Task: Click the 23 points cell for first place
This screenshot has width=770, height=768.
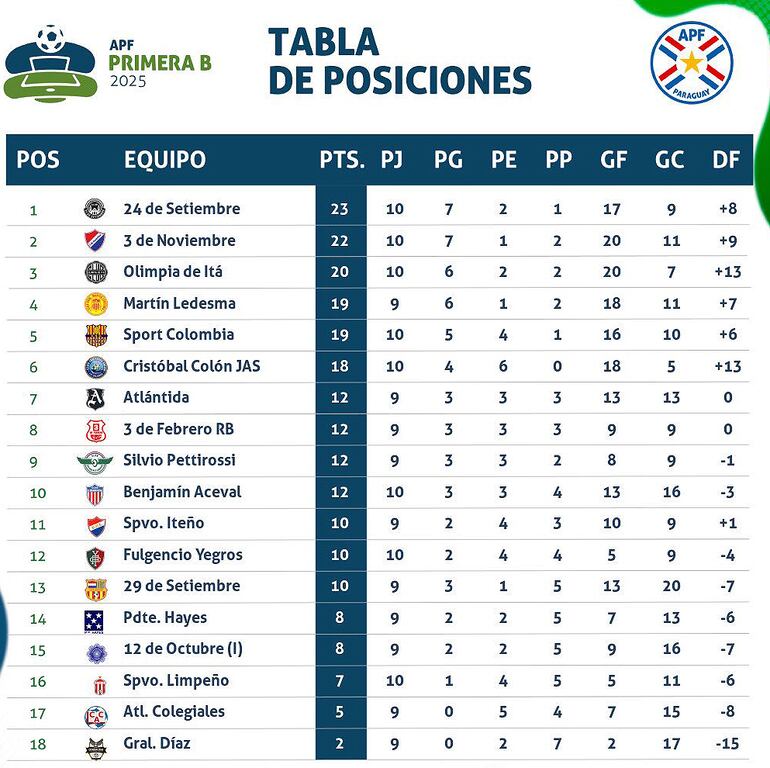Action: [340, 209]
